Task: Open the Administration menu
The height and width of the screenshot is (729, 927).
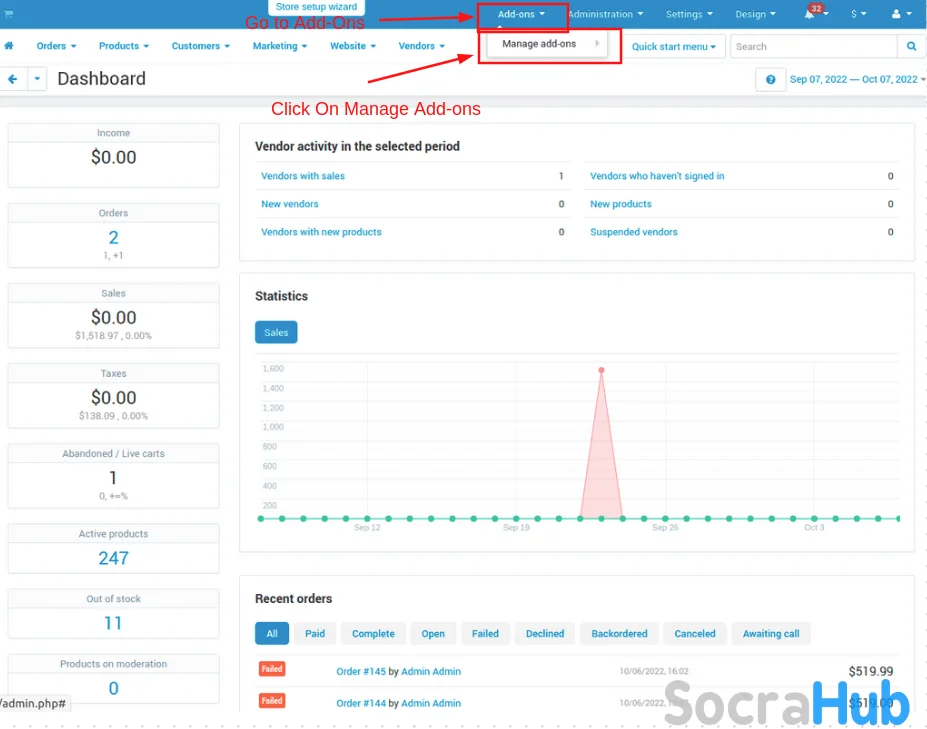Action: (x=605, y=14)
